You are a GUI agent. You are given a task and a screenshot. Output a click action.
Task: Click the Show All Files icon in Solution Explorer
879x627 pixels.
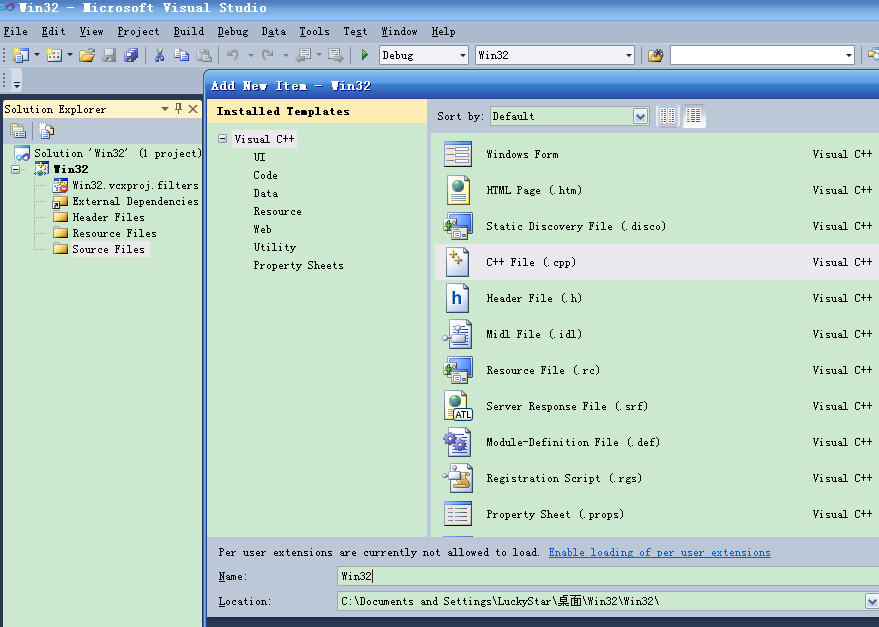(x=47, y=131)
